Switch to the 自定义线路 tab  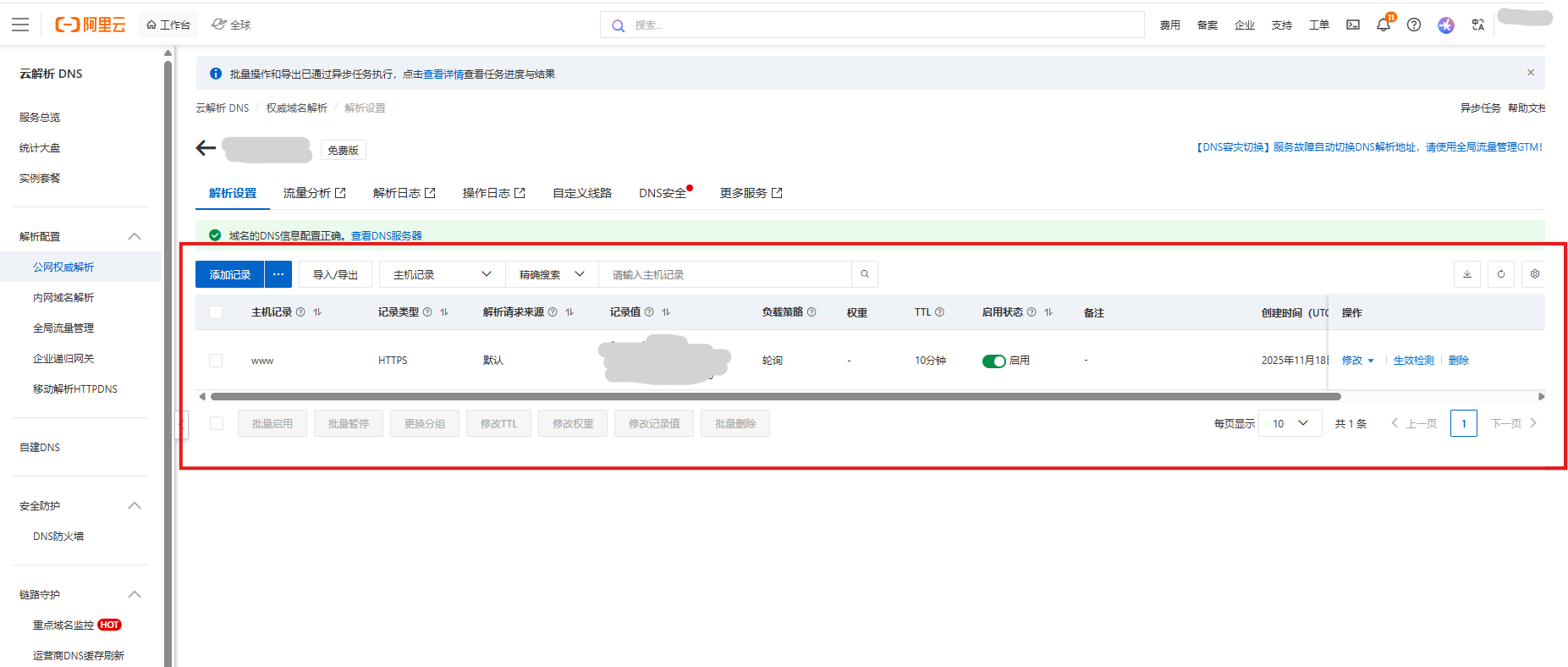click(x=582, y=193)
